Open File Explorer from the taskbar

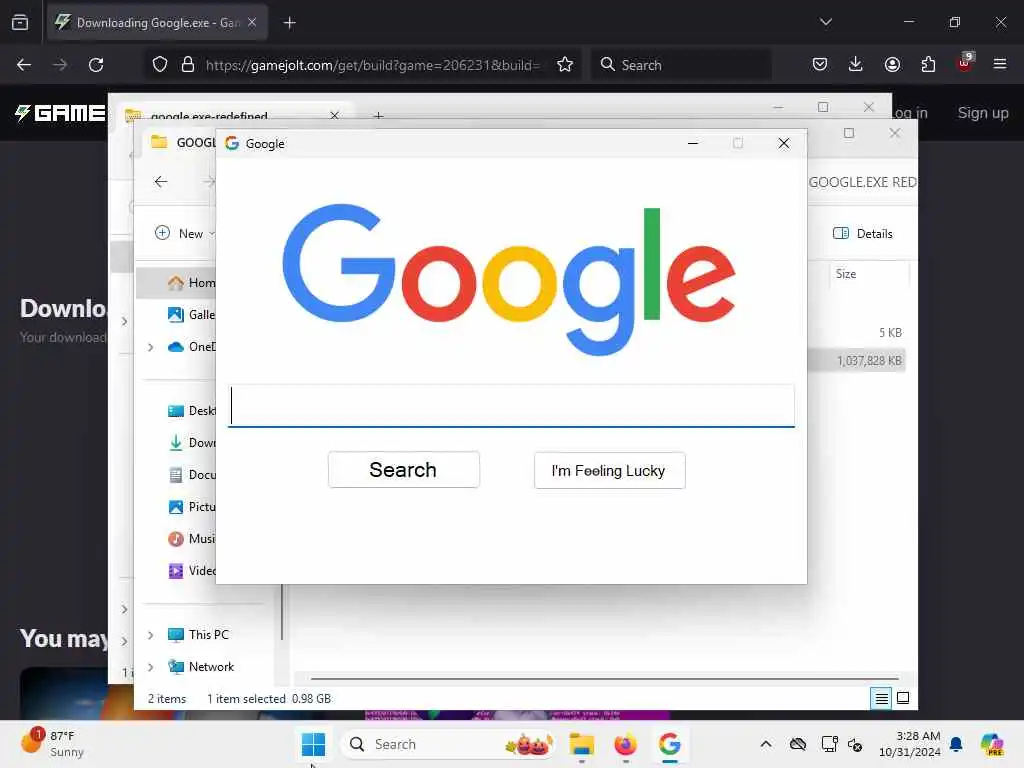pos(581,744)
